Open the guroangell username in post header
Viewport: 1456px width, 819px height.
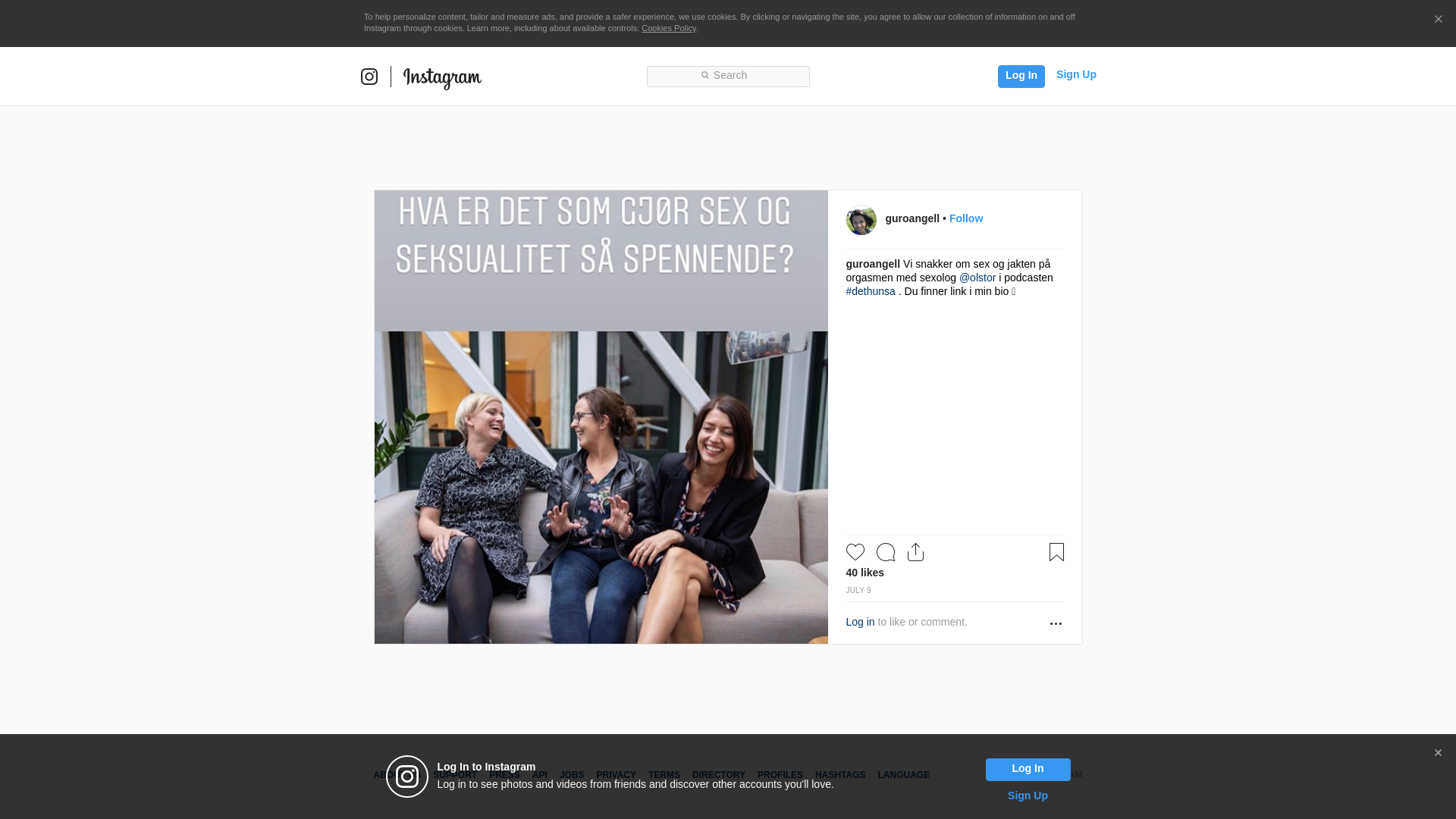912,218
